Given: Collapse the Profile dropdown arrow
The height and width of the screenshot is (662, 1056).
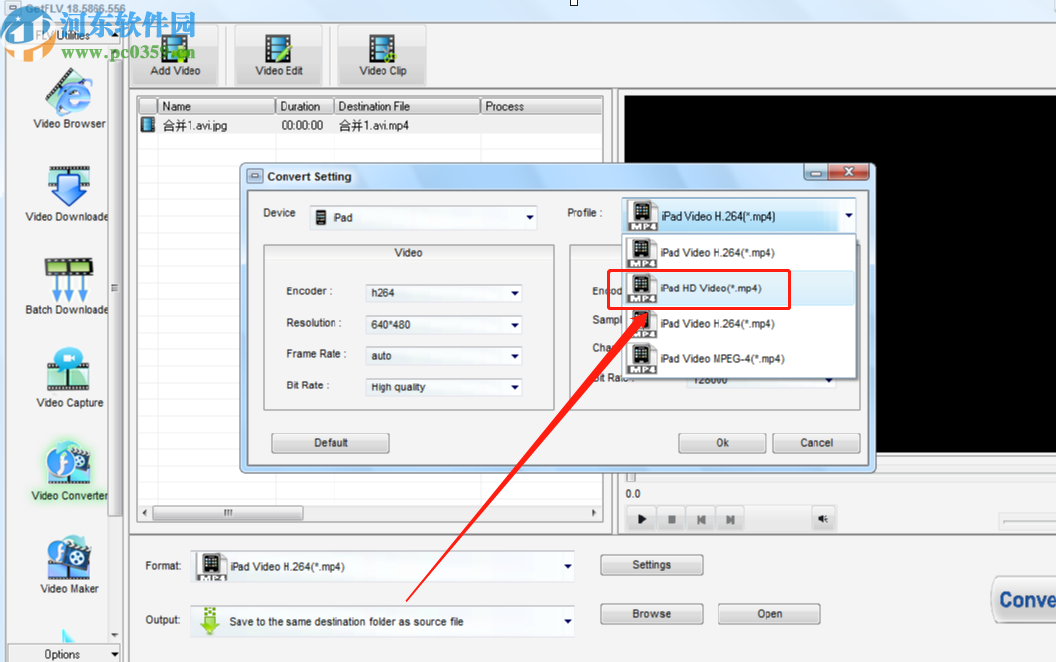Looking at the screenshot, I should [x=848, y=216].
